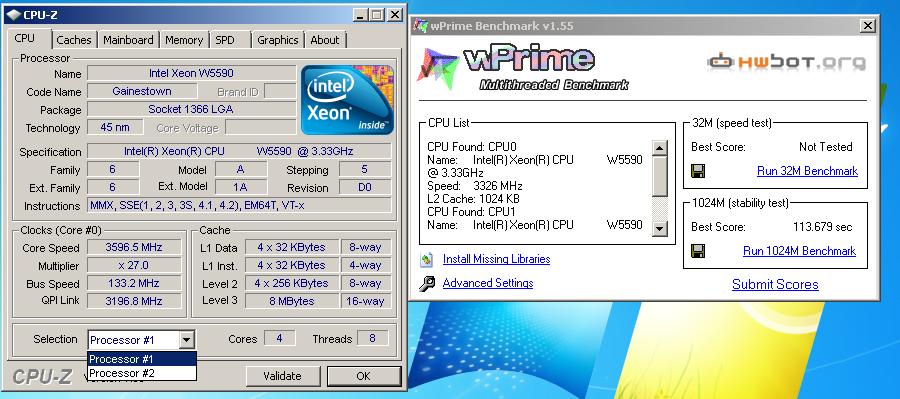Click the Install Missing Libraries icon
Screen dimensions: 900x399
click(x=426, y=259)
